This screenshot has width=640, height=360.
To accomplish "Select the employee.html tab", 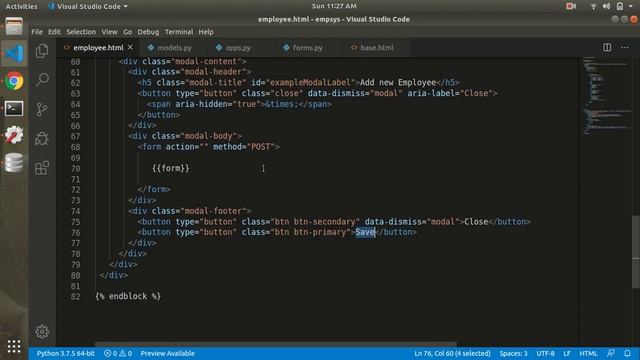I will tap(98, 48).
